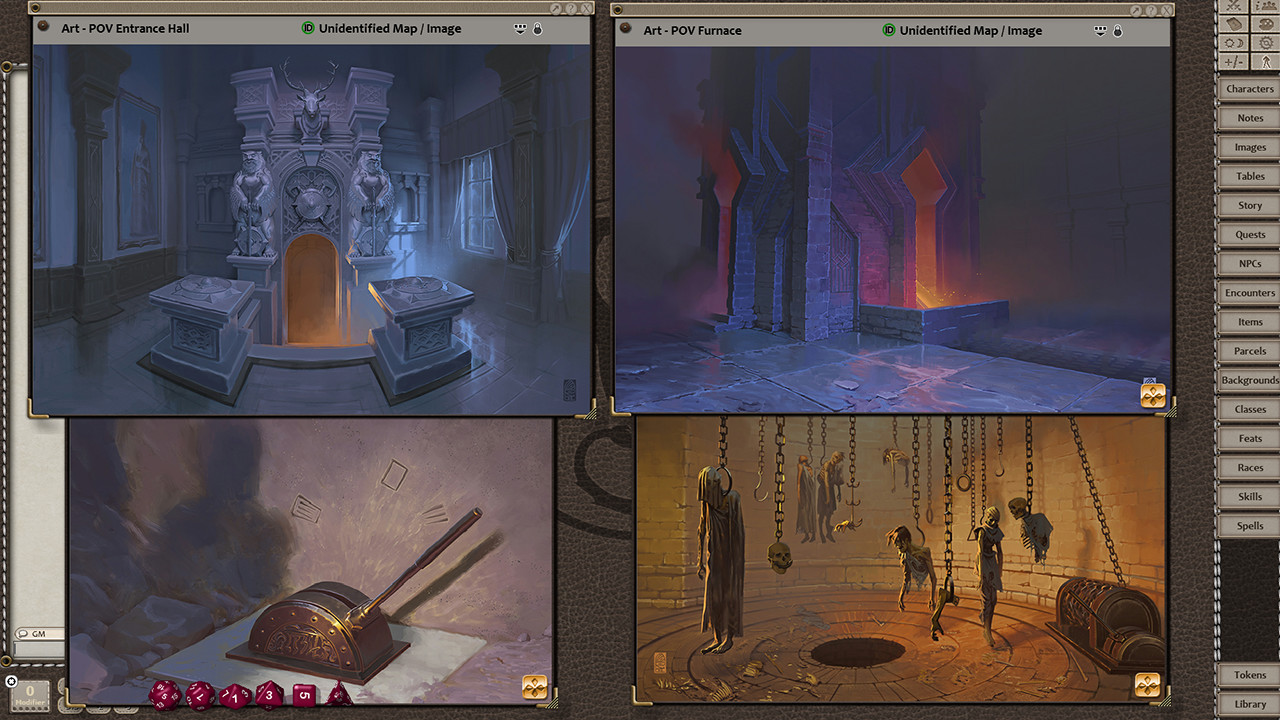1280x720 pixels.
Task: Open the options gear icon
Action: tap(1266, 43)
